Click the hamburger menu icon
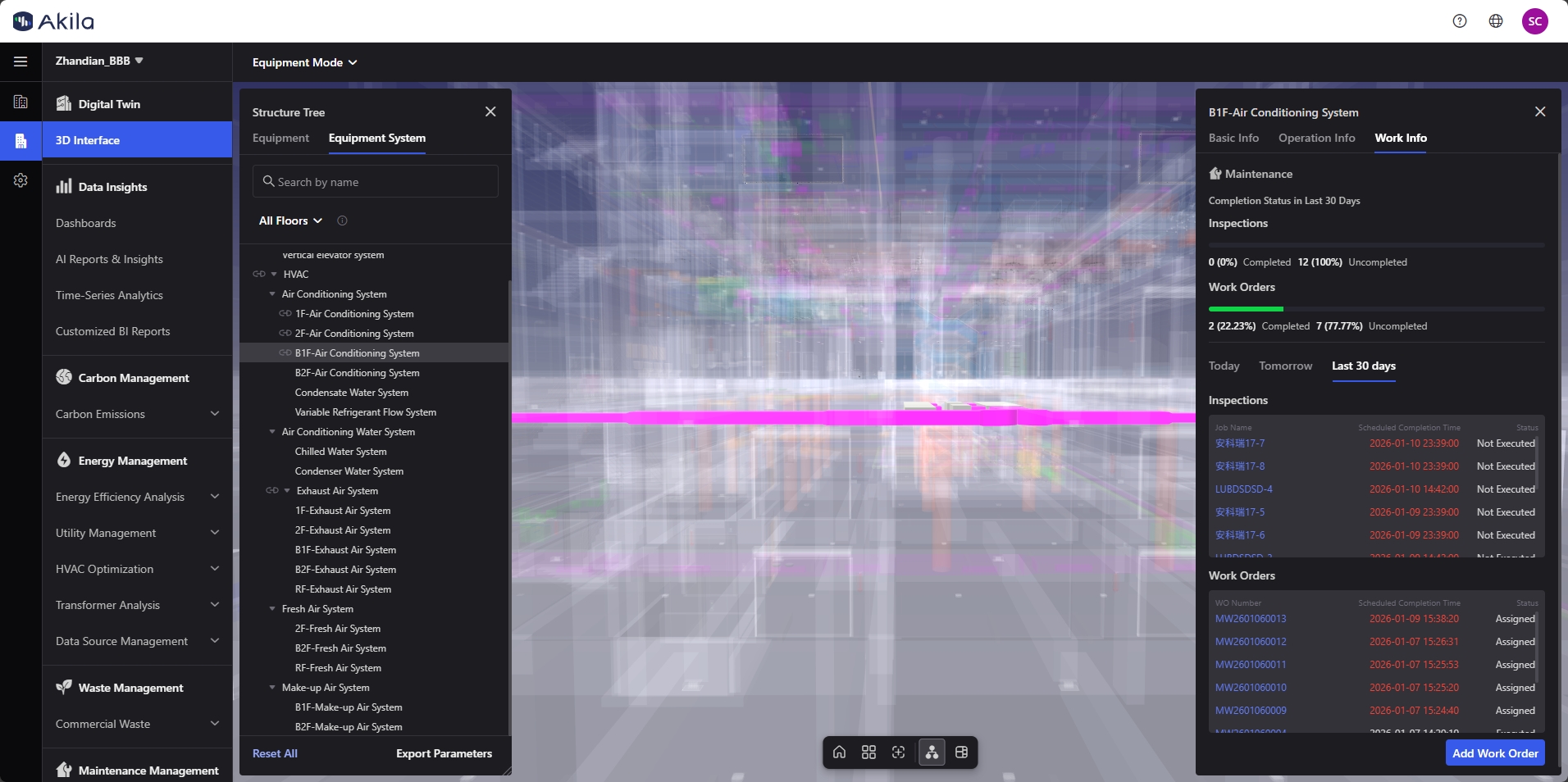Viewport: 1568px width, 782px height. 21,61
